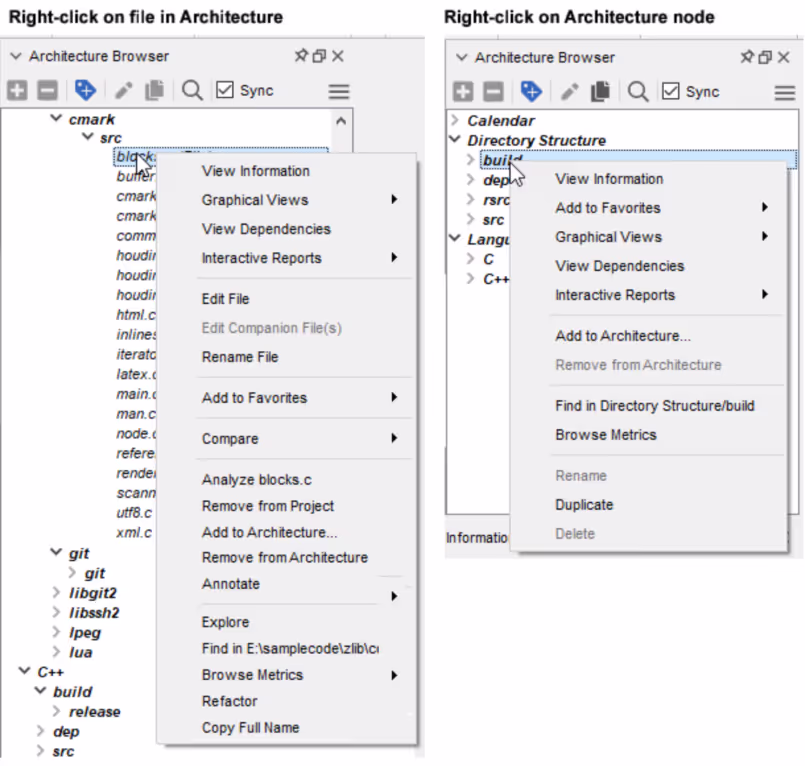Viewport: 805px width, 766px height.
Task: Choose Find in Directory Structure/build
Action: tap(649, 406)
